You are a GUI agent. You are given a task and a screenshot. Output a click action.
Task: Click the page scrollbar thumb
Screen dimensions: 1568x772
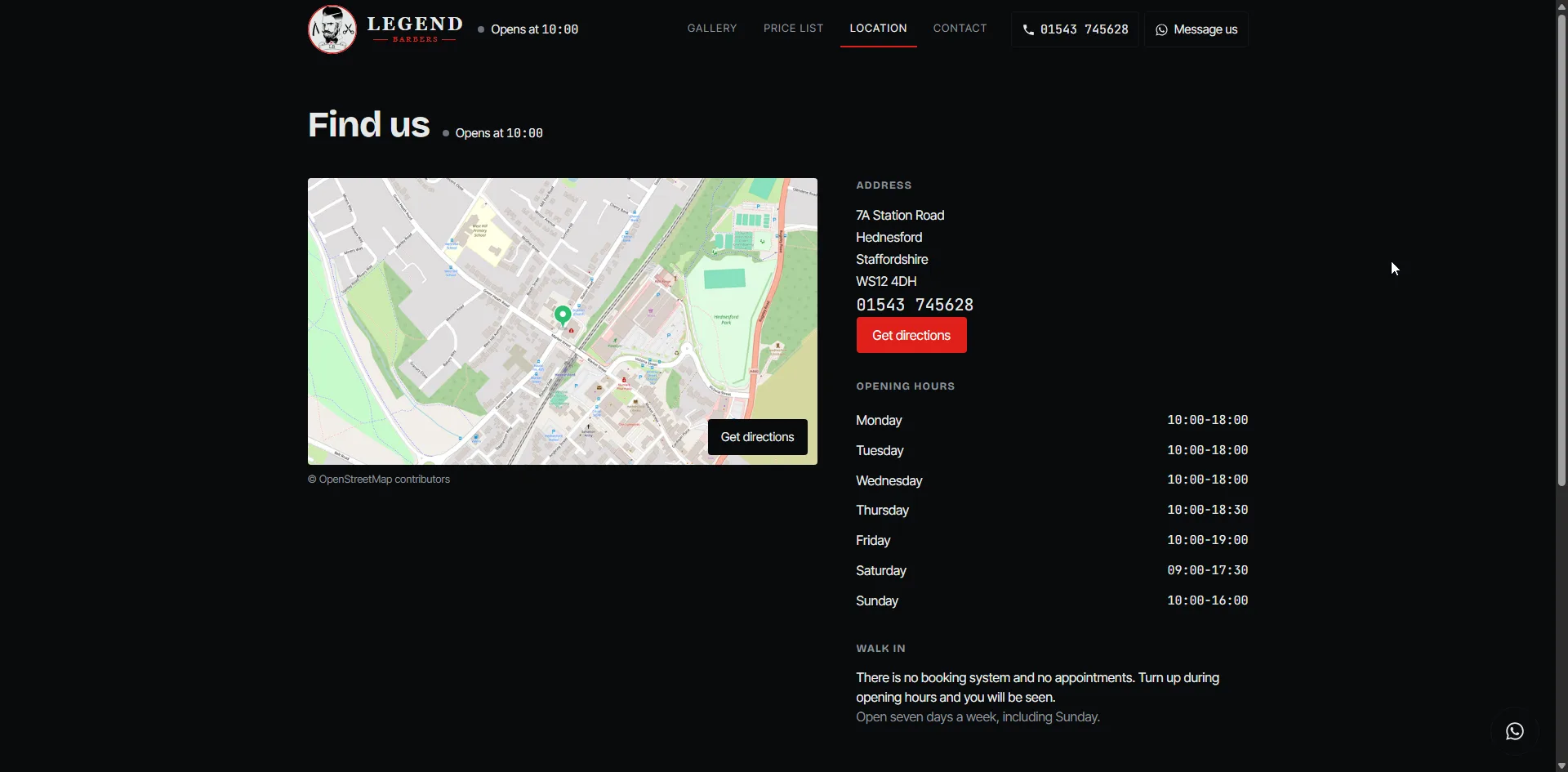[1561, 250]
